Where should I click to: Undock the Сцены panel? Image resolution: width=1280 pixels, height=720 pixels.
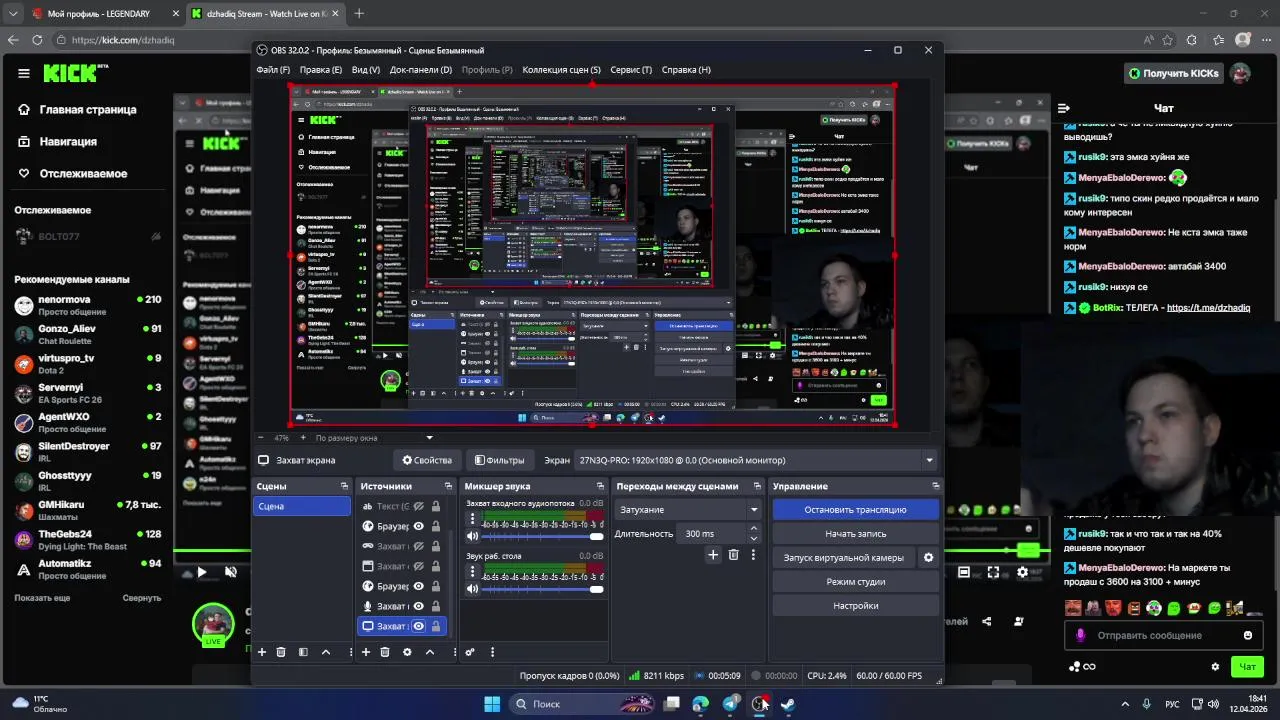point(345,486)
